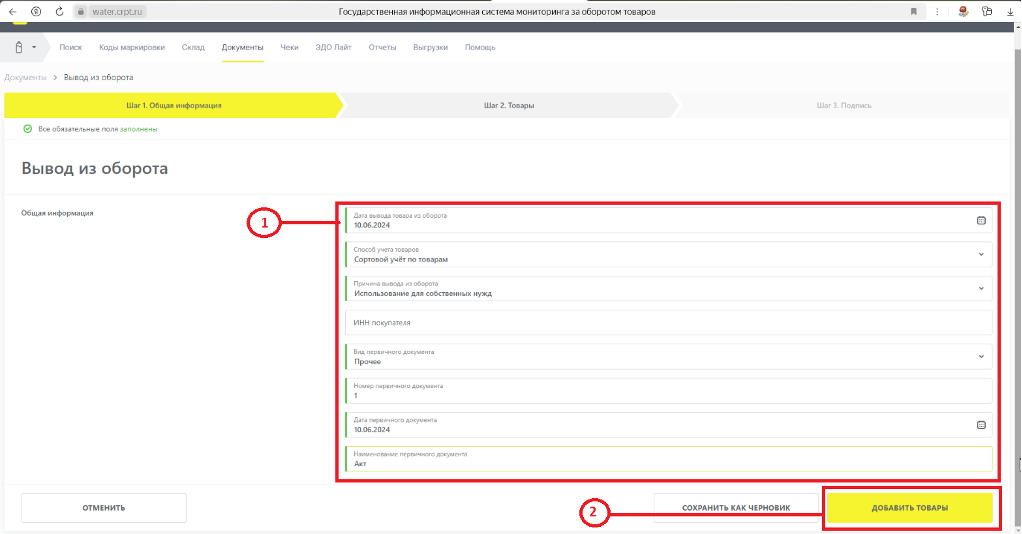Click СОХРАНИТЬ КАК ЧЕРНОВИК button
The width and height of the screenshot is (1022, 534).
[x=736, y=508]
